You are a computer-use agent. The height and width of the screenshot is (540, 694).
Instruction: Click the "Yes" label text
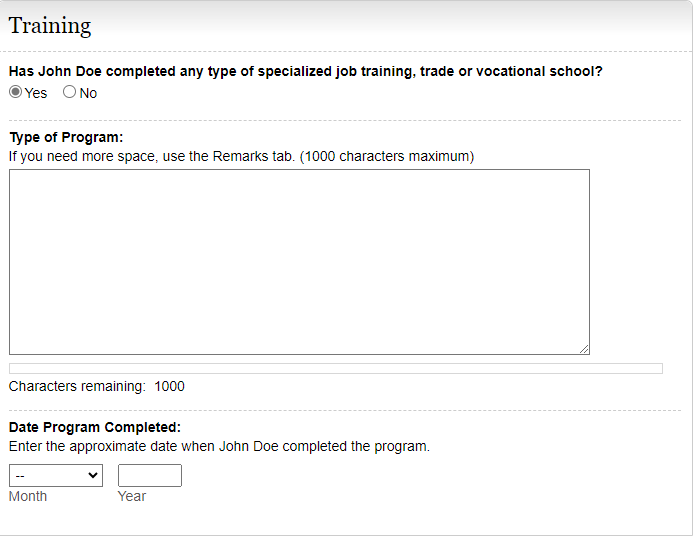36,93
